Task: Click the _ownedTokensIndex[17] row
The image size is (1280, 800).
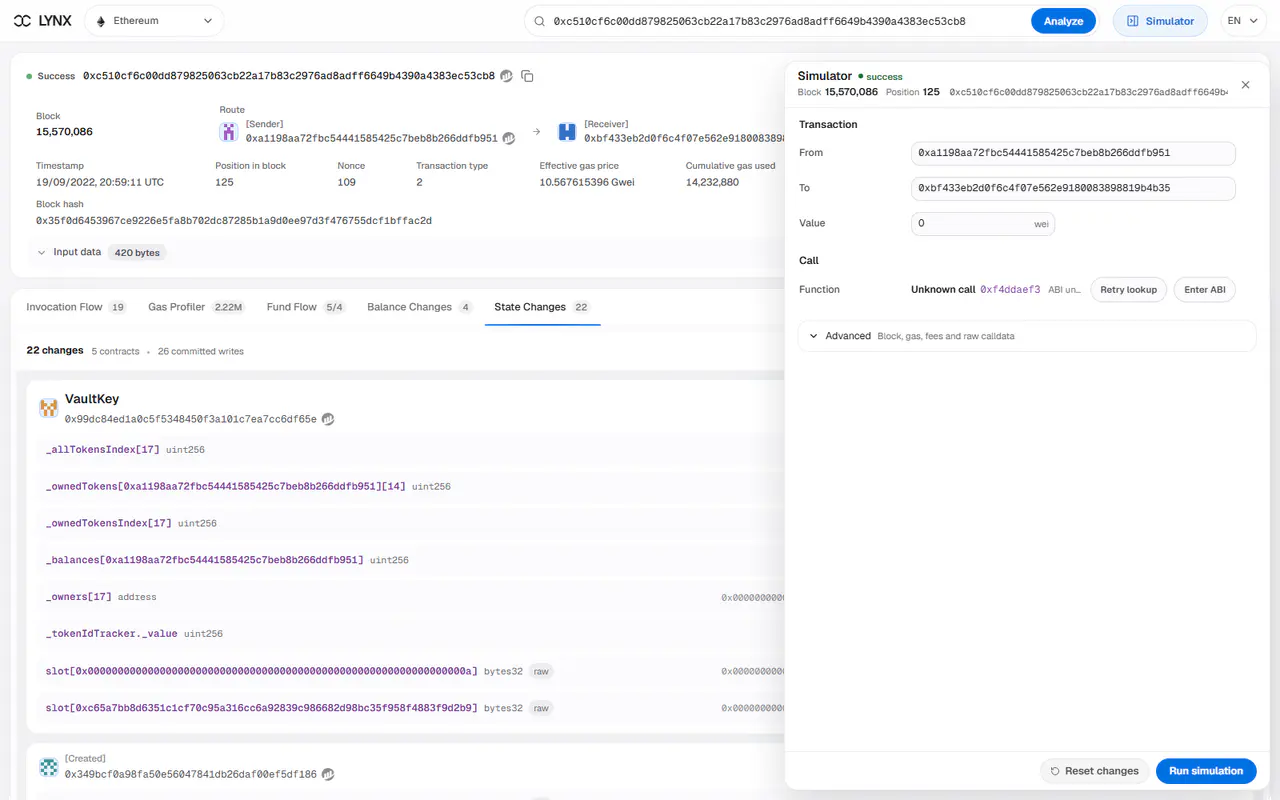Action: (x=411, y=523)
